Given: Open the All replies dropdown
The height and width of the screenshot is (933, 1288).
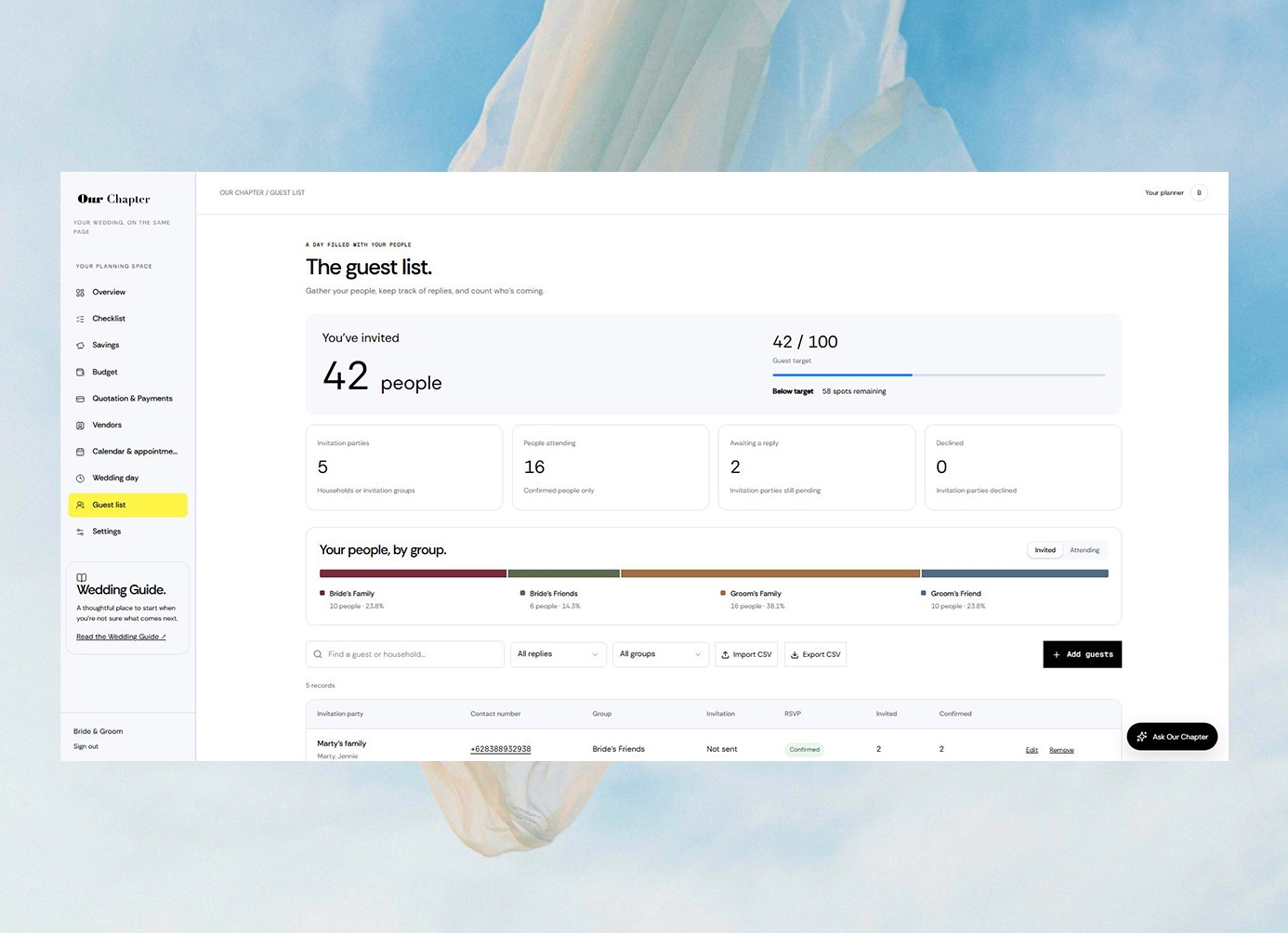Looking at the screenshot, I should click(558, 654).
